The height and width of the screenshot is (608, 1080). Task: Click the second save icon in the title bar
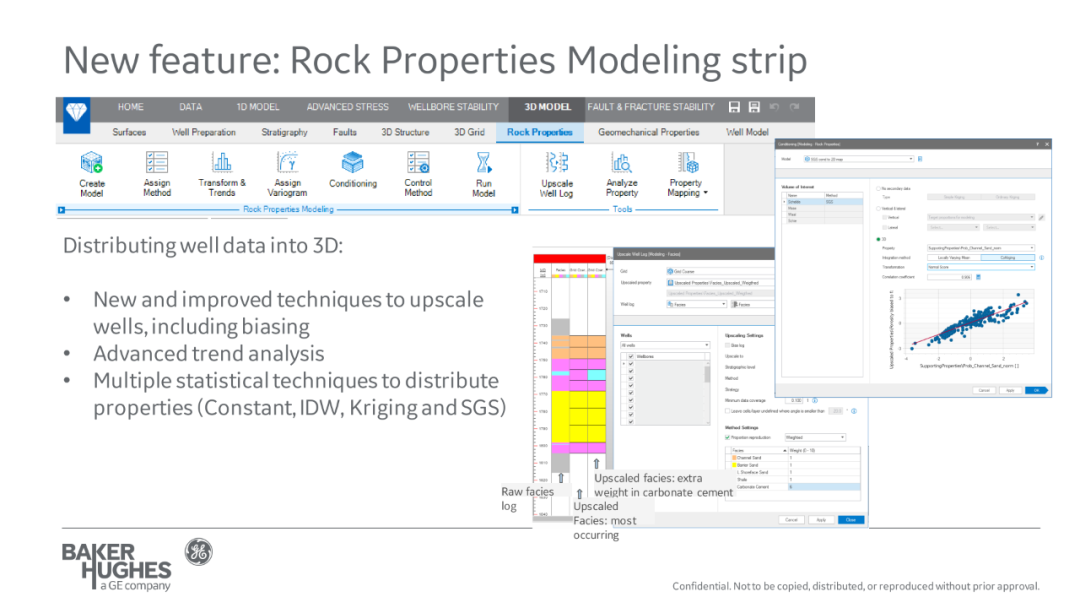[x=754, y=107]
